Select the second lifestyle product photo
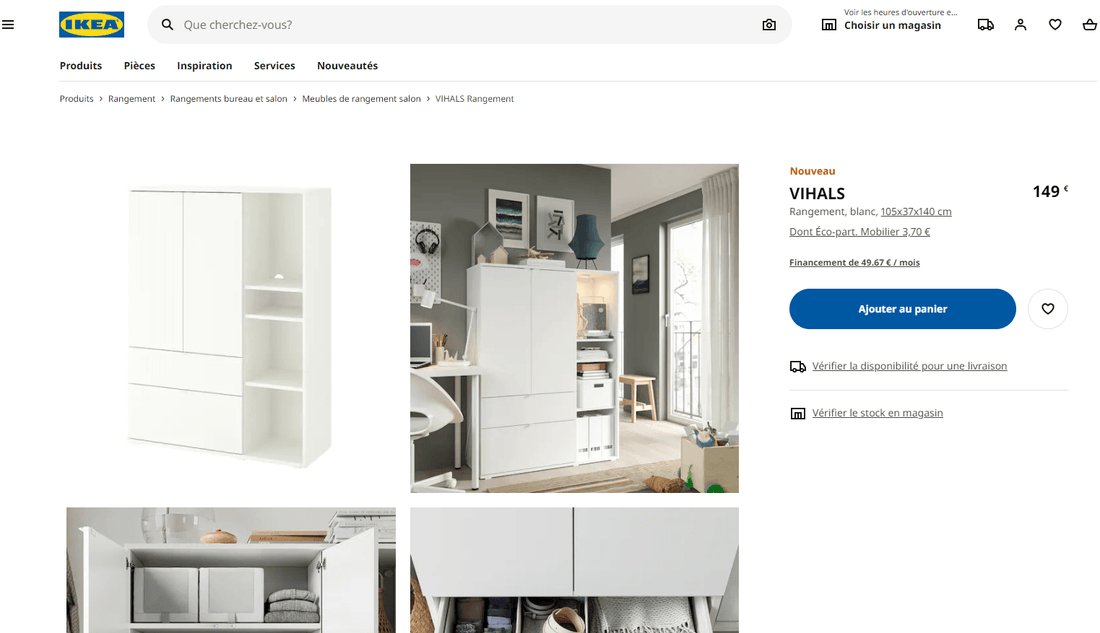 click(574, 328)
